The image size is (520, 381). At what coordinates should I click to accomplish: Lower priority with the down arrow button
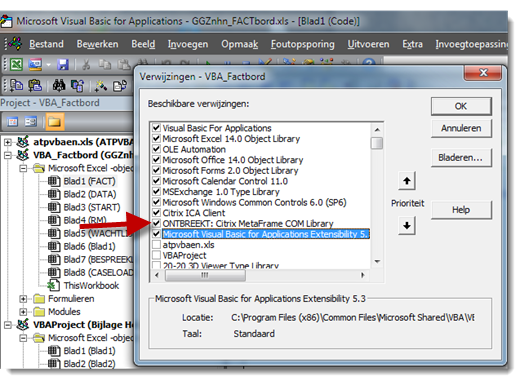click(407, 226)
